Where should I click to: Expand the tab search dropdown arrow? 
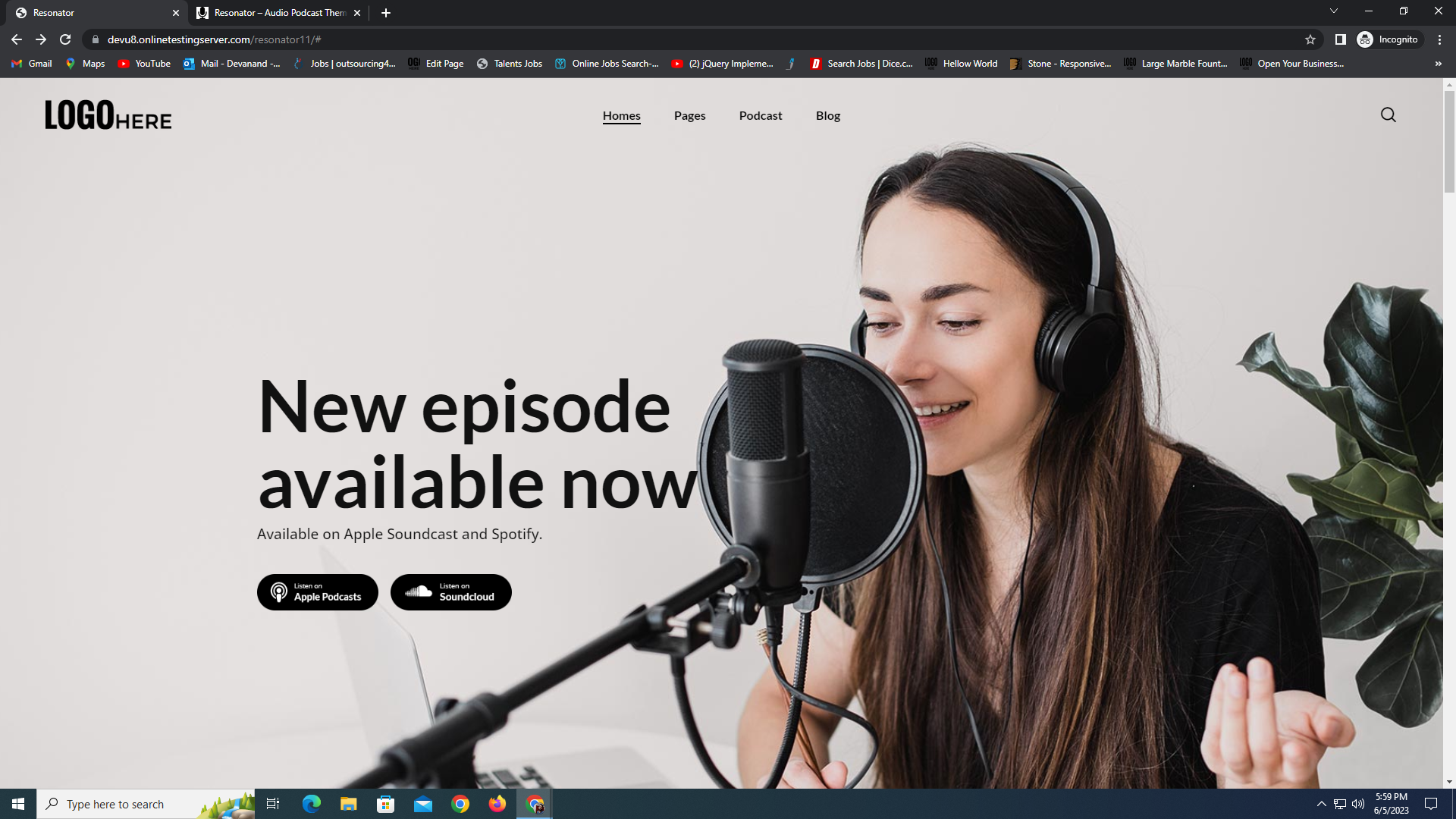click(x=1333, y=11)
